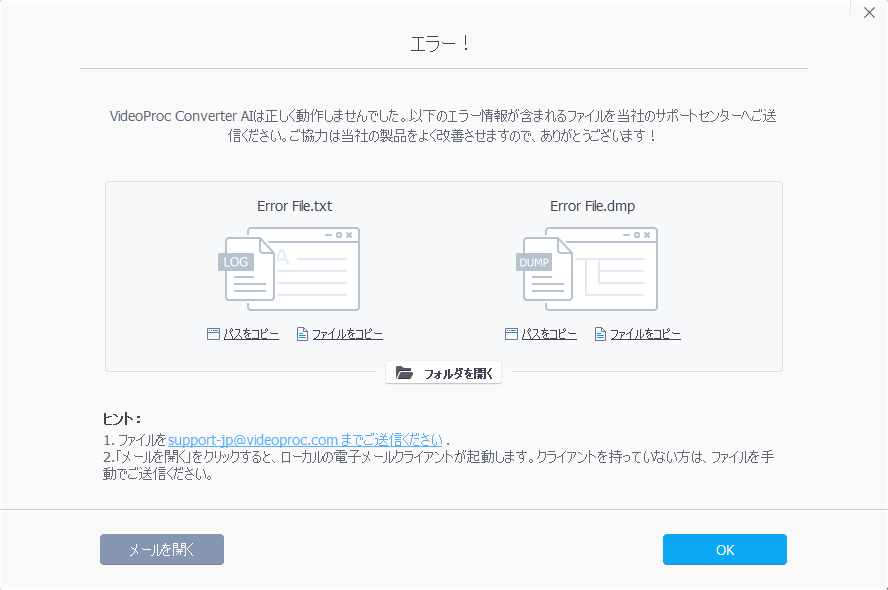Open the support-jp@videoproc.com email link
This screenshot has height=590, width=888.
305,439
